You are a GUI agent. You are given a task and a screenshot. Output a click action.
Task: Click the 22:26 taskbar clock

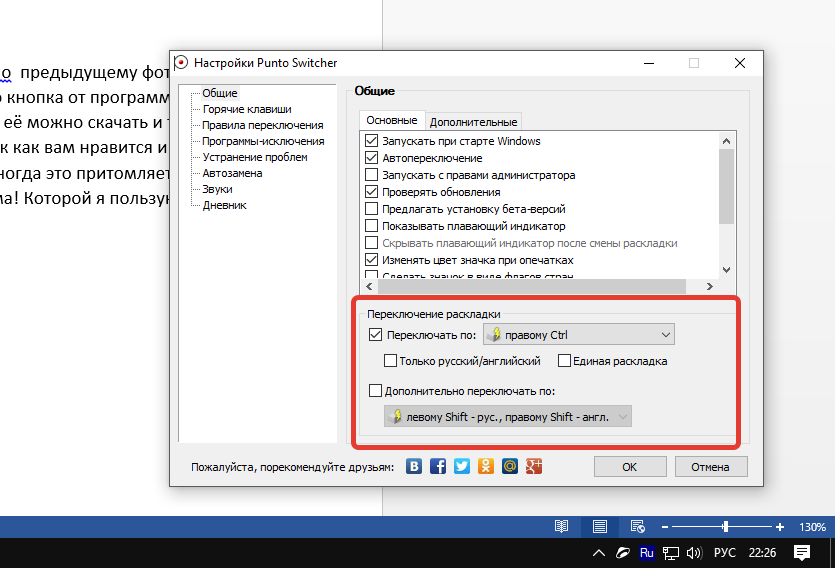pyautogui.click(x=762, y=553)
